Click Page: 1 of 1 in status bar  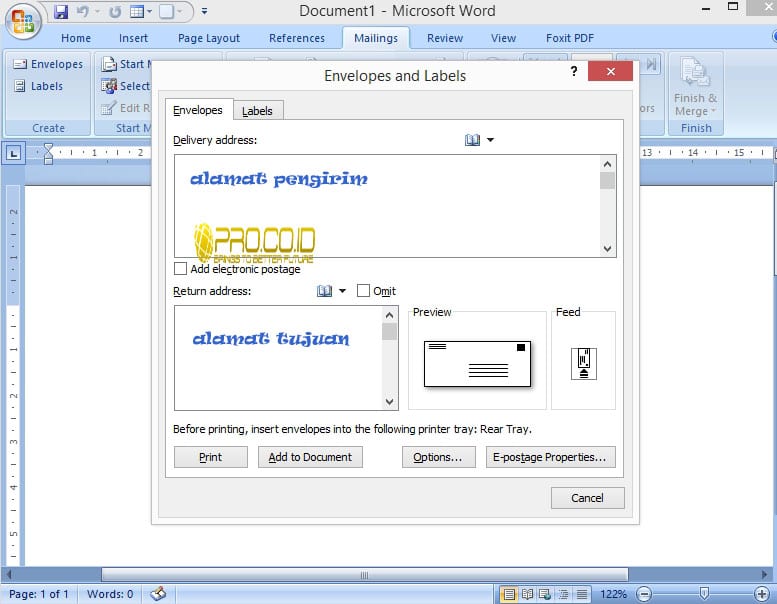point(39,594)
